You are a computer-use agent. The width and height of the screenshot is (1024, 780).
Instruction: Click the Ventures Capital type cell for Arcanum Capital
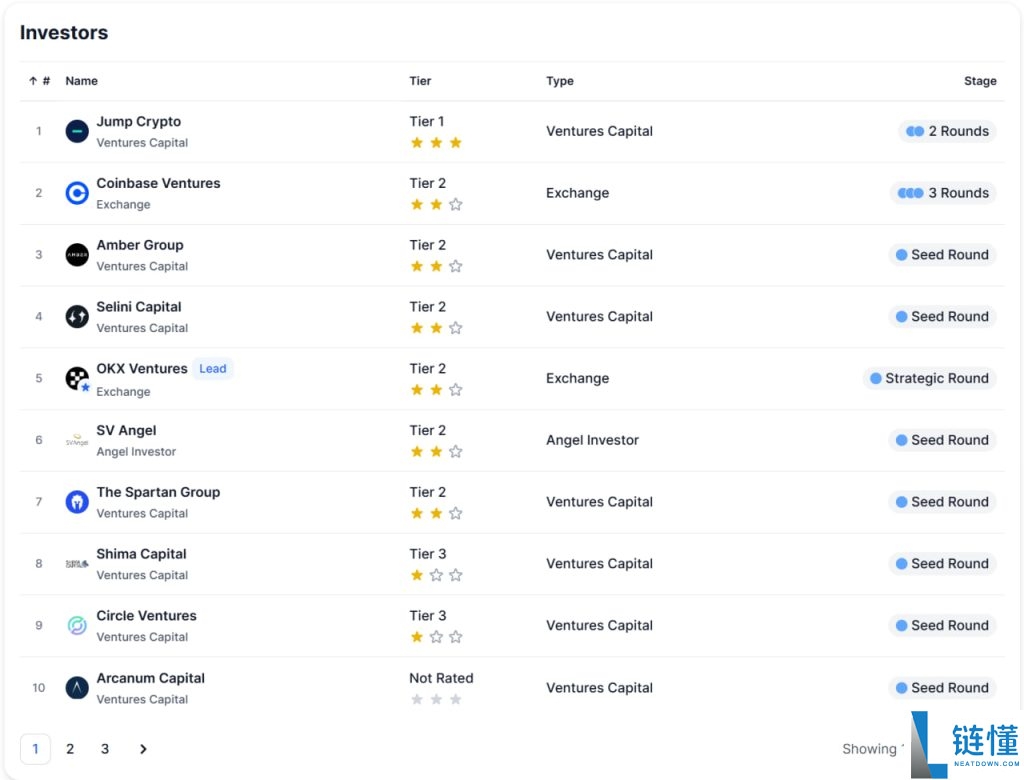click(x=599, y=687)
